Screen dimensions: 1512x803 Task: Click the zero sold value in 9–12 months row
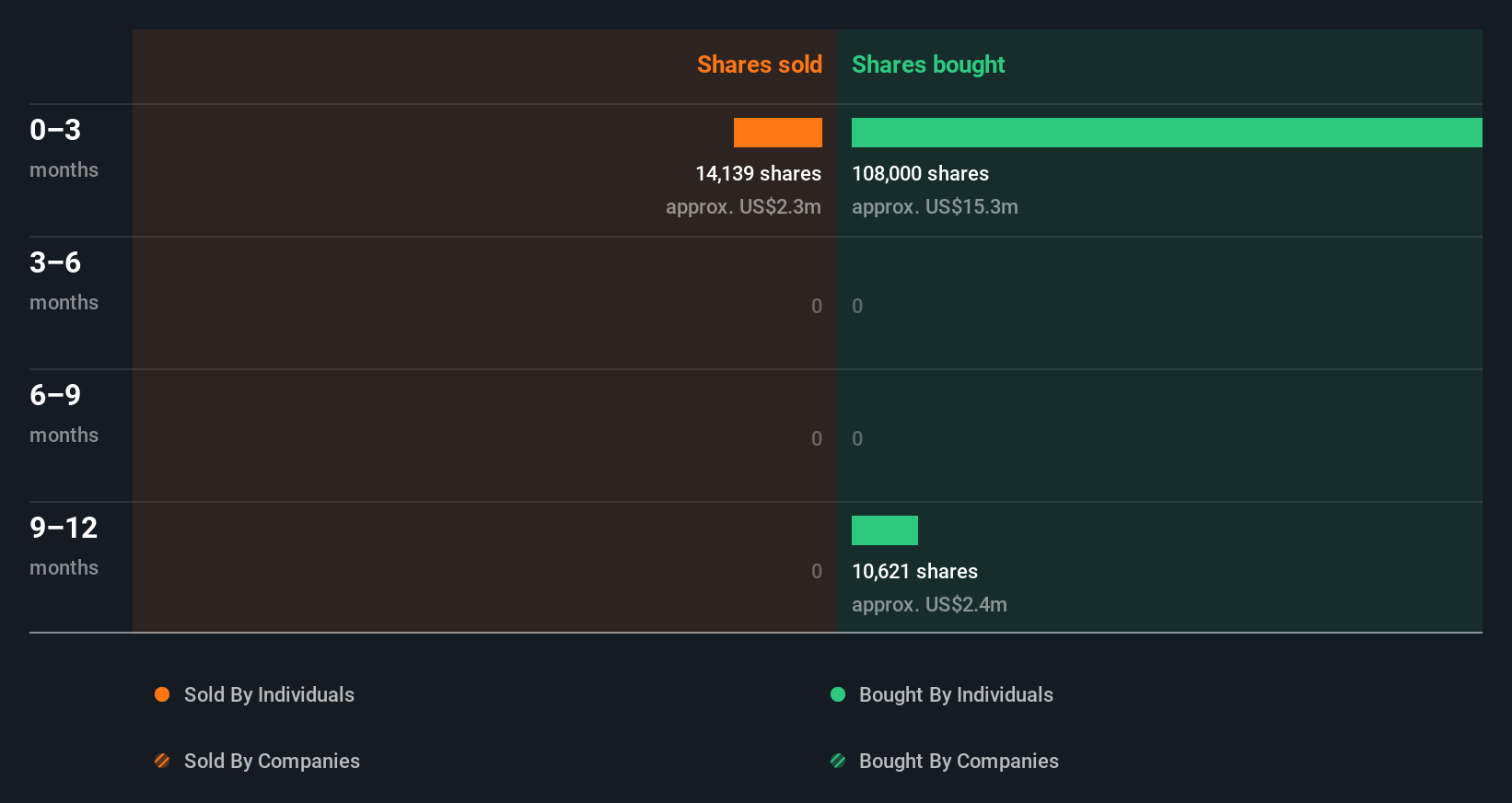point(817,571)
